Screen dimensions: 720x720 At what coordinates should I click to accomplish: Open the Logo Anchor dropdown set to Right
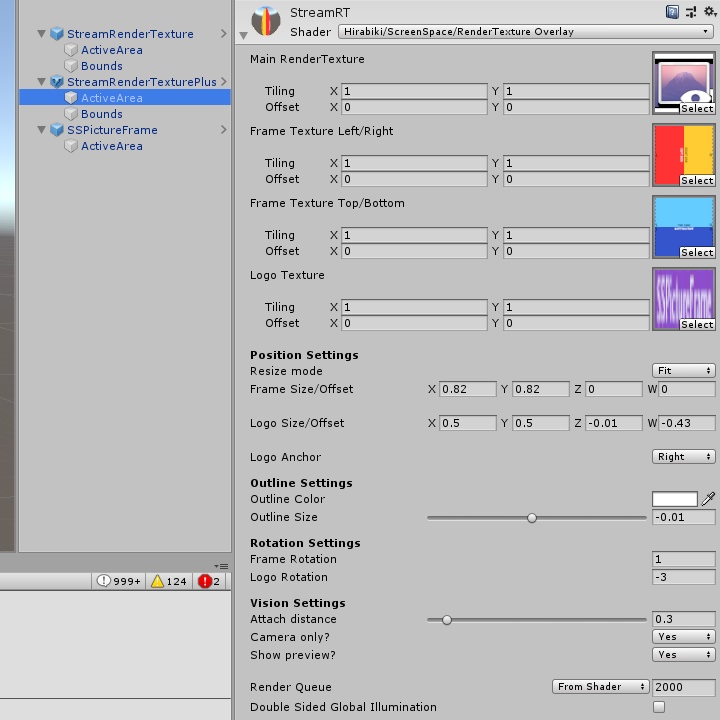(x=684, y=456)
